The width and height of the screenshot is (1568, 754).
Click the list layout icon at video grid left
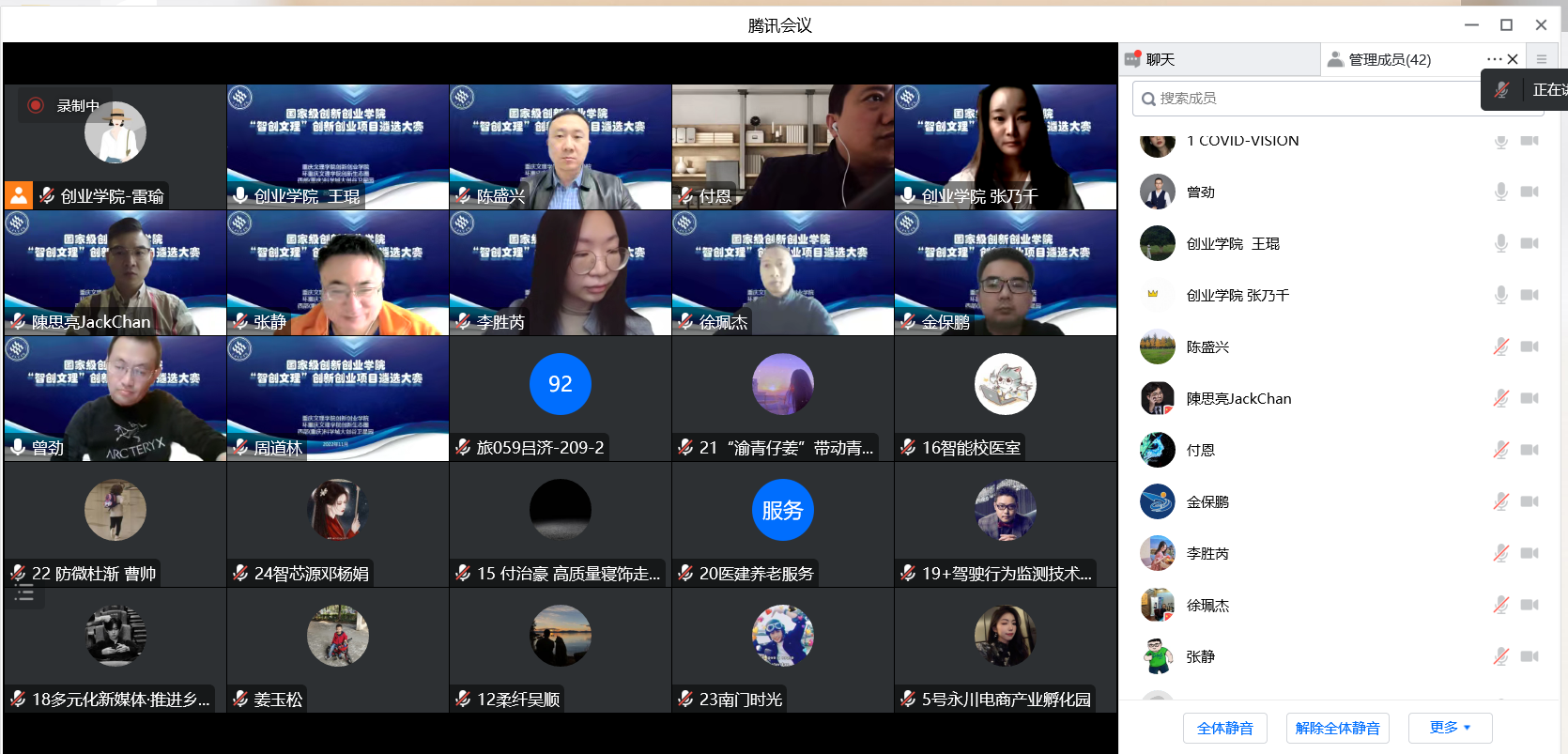[24, 593]
